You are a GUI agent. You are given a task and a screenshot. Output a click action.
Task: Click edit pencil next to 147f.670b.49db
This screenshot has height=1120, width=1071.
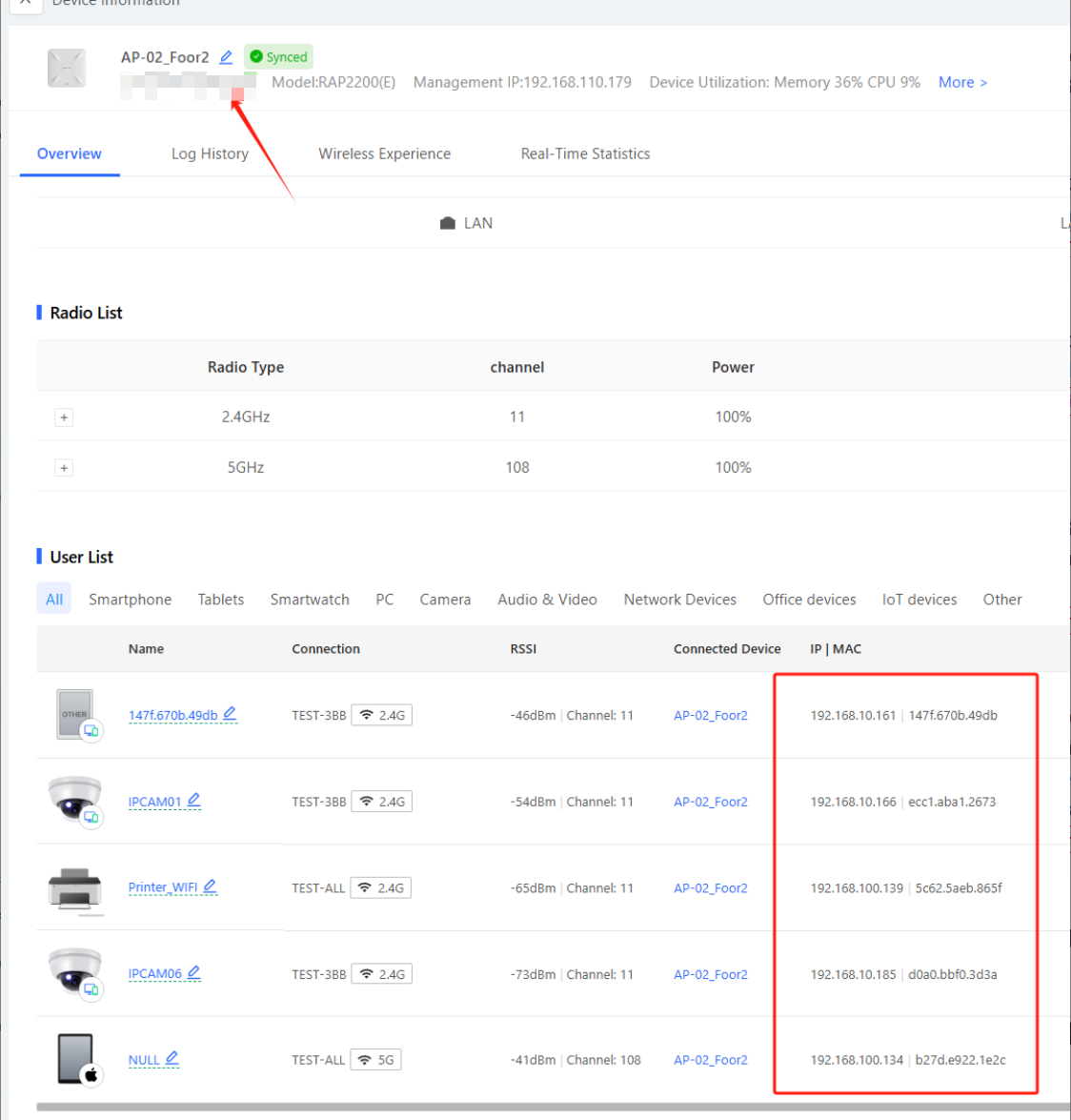[230, 714]
